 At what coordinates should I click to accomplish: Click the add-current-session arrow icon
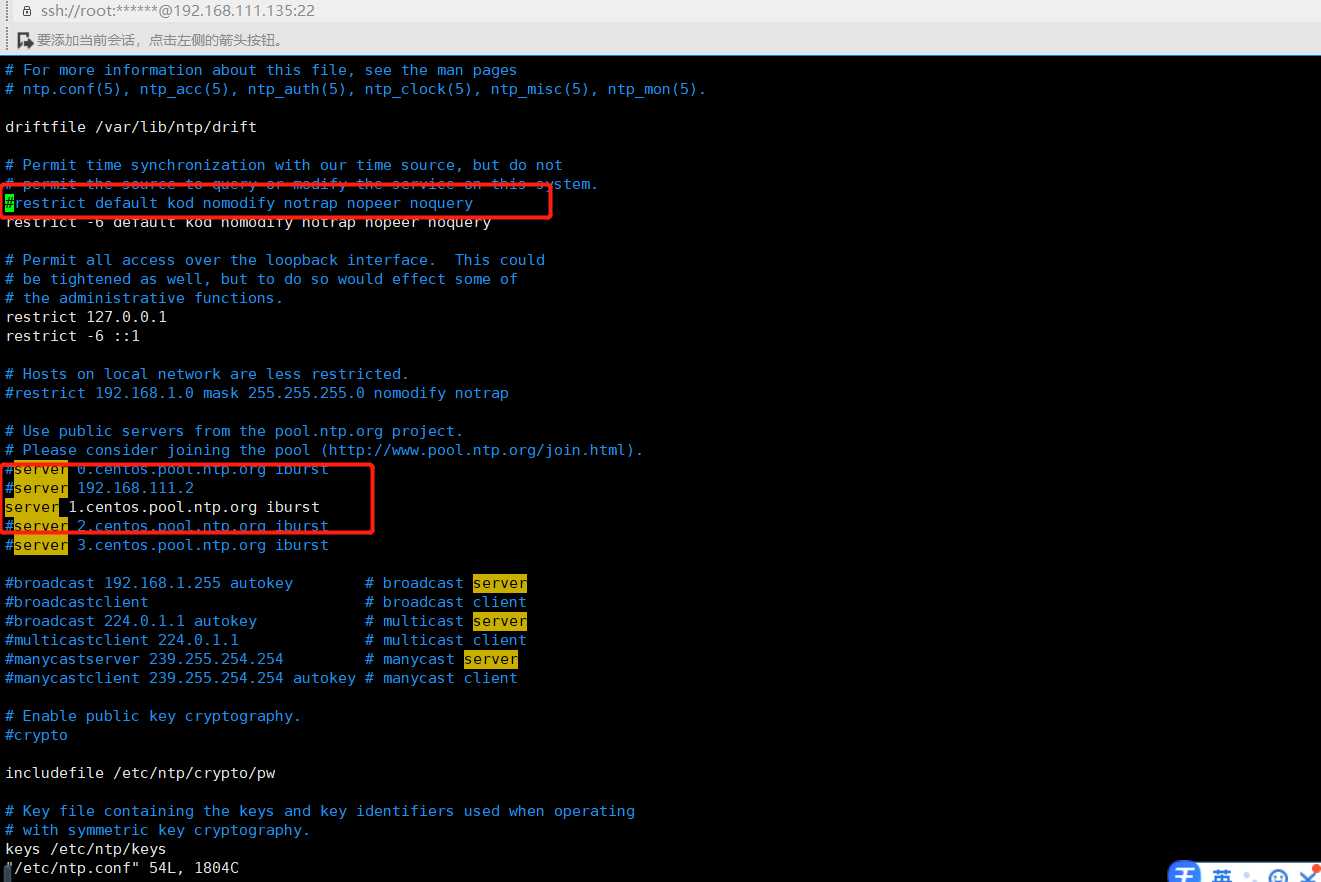[x=25, y=40]
